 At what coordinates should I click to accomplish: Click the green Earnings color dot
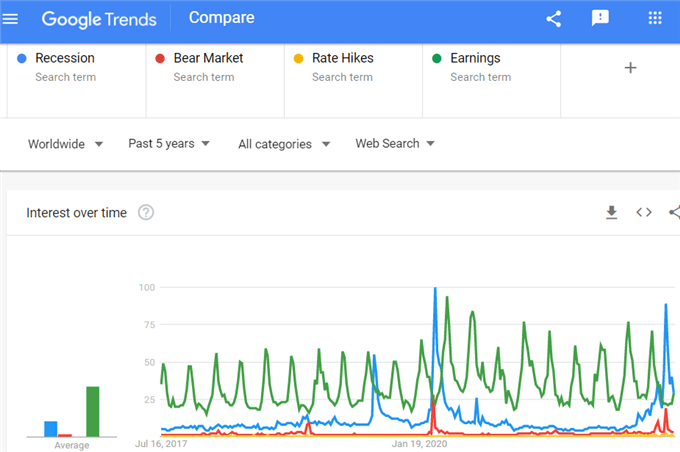437,58
